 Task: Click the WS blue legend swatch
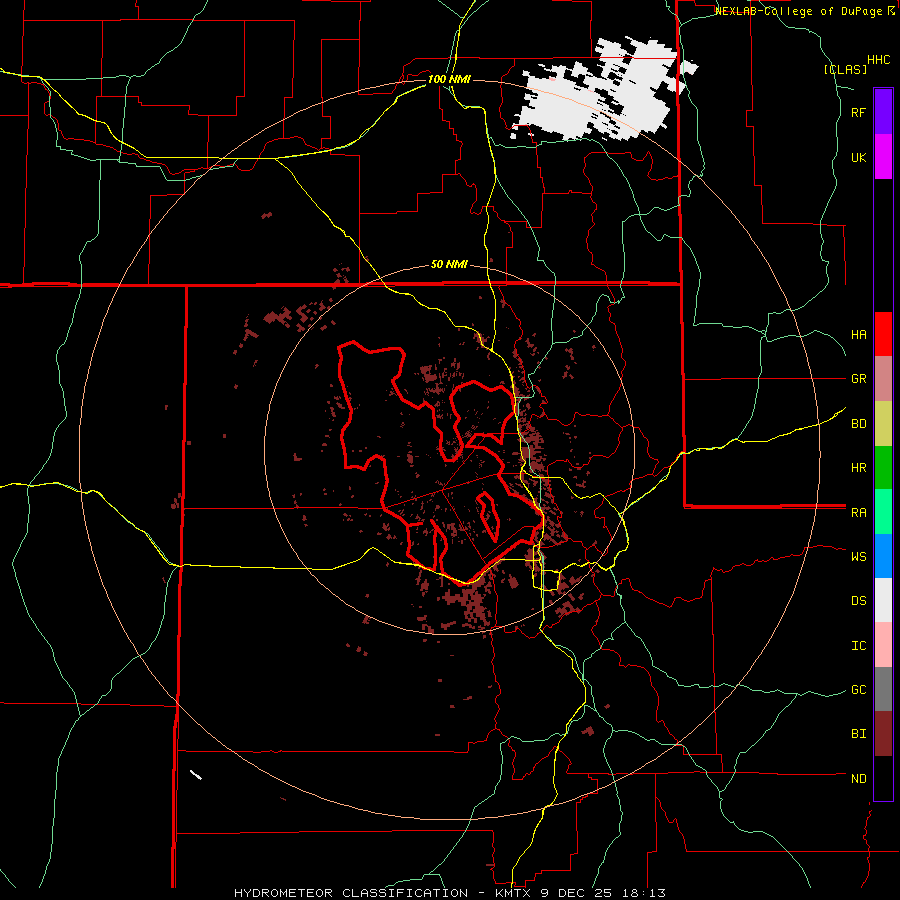pyautogui.click(x=883, y=556)
